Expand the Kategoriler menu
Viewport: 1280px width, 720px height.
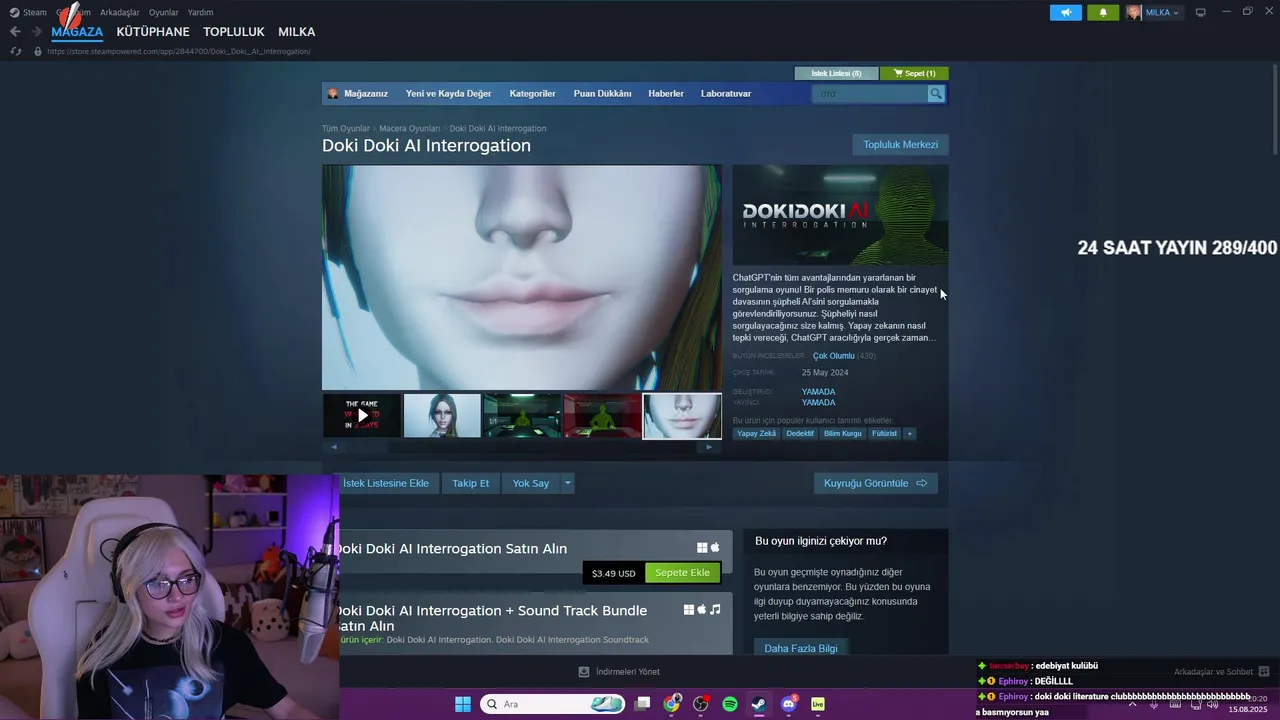[x=532, y=93]
